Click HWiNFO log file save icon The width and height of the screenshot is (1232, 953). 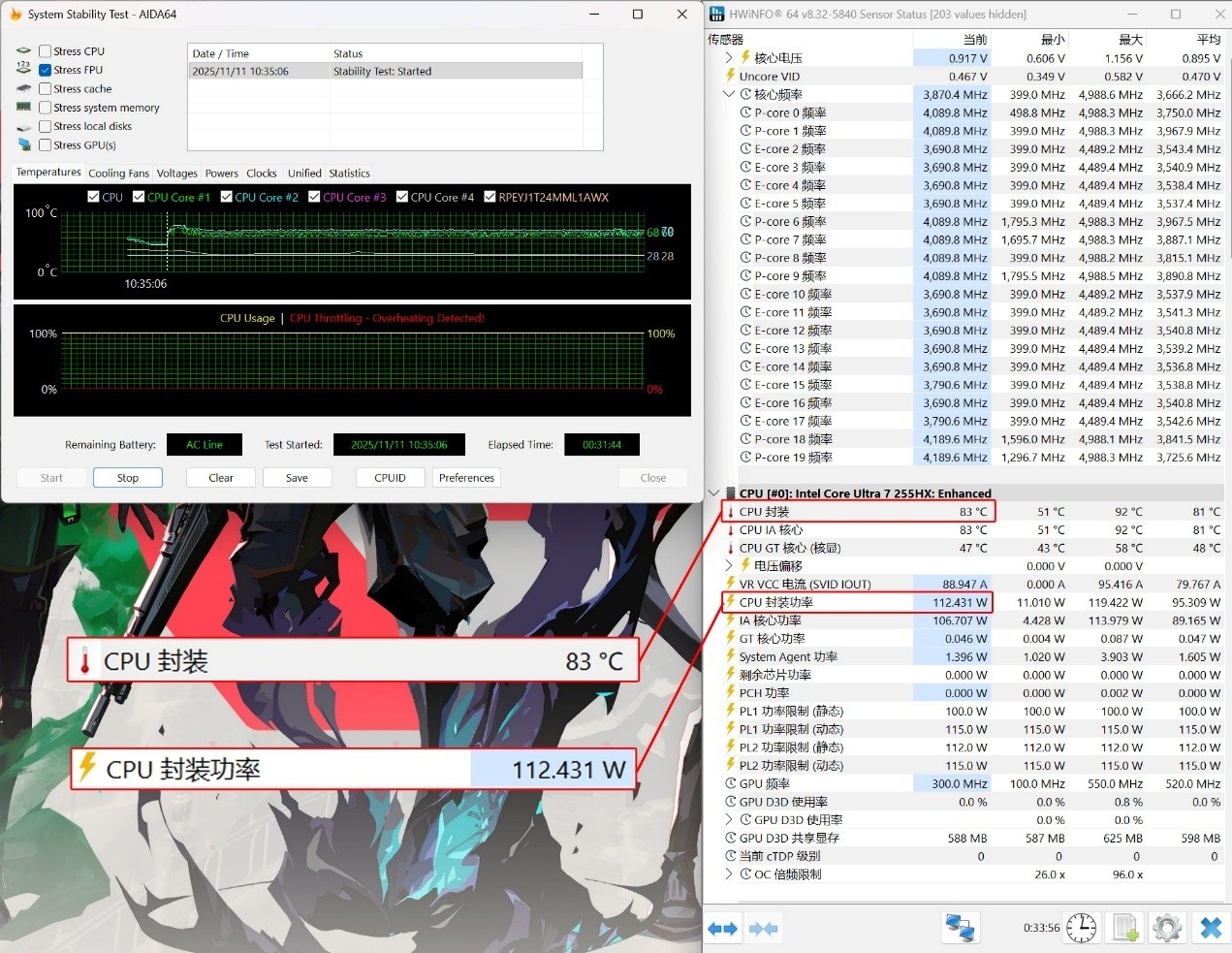(1125, 928)
